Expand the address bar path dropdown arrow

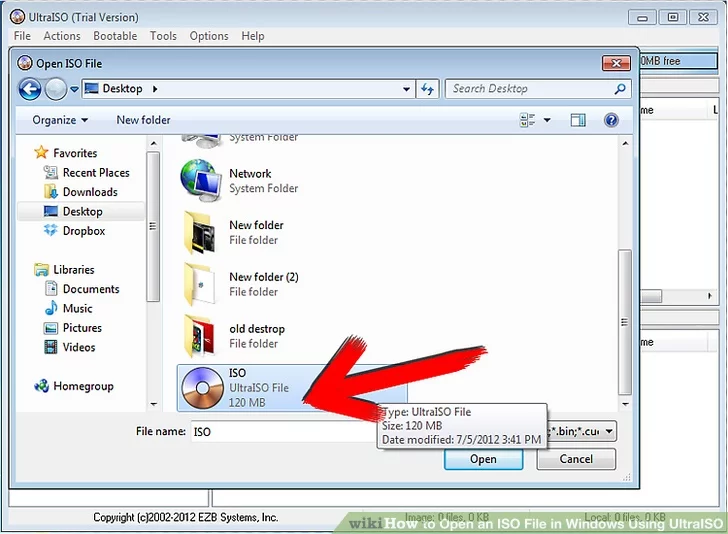pos(406,89)
